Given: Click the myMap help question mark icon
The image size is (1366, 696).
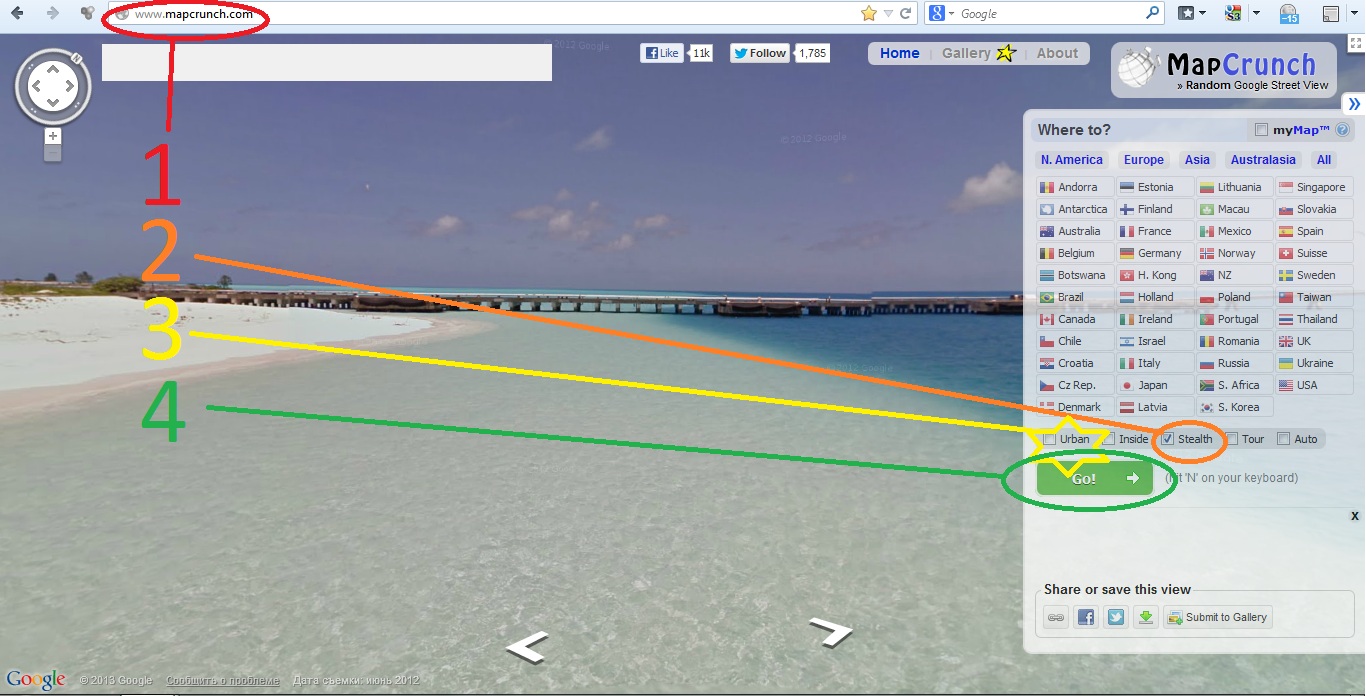Looking at the screenshot, I should [1343, 130].
